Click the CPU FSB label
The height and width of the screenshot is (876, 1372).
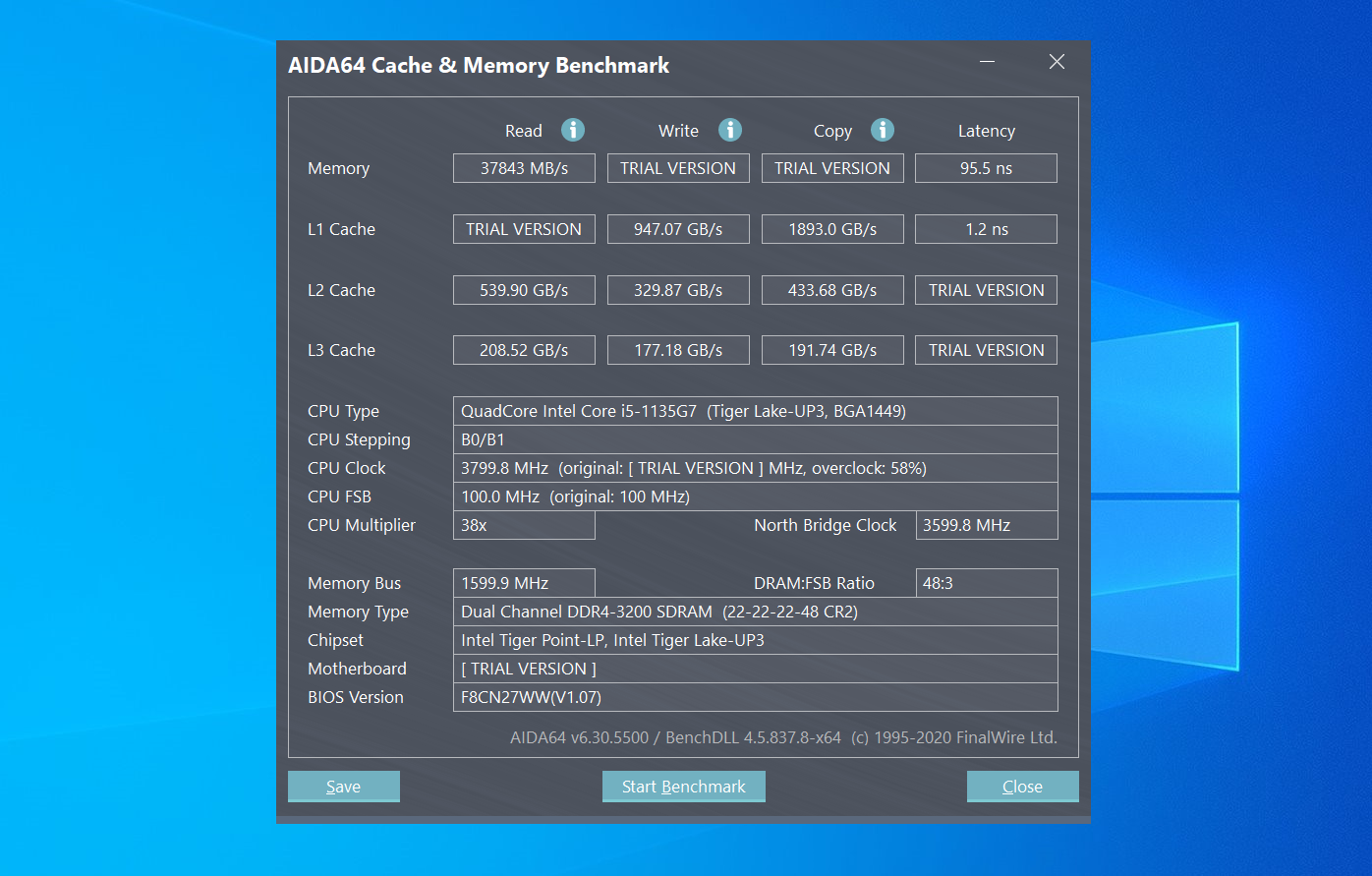[339, 496]
